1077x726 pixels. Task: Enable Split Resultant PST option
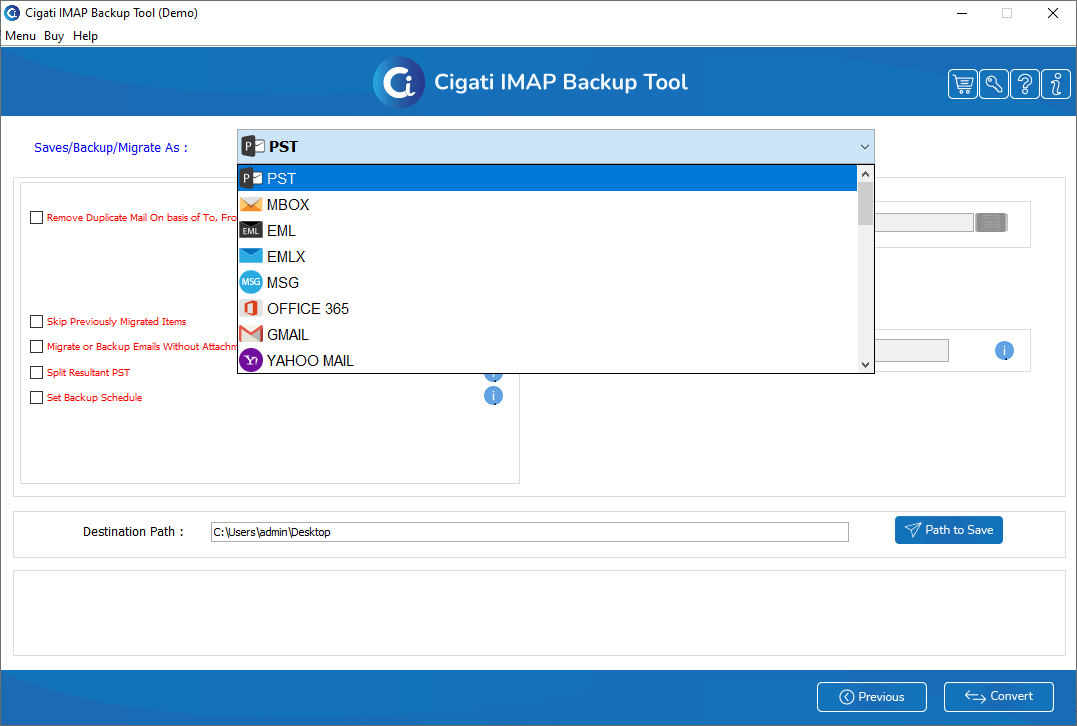pyautogui.click(x=36, y=372)
